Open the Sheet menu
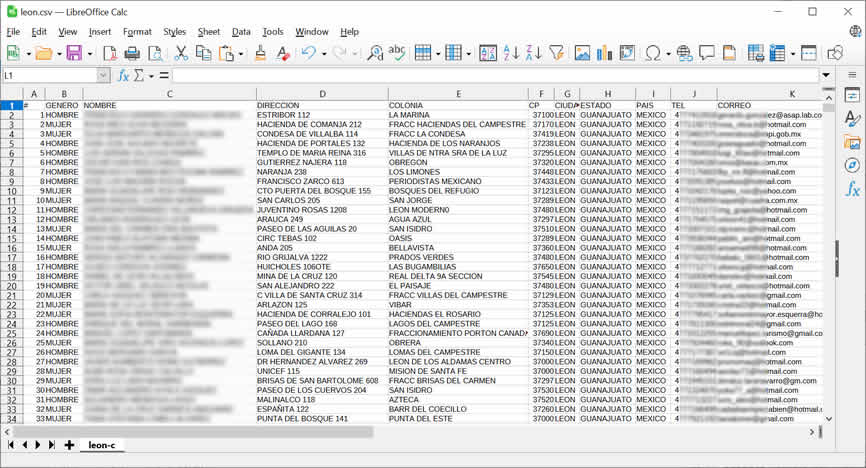The width and height of the screenshot is (866, 468). point(209,32)
